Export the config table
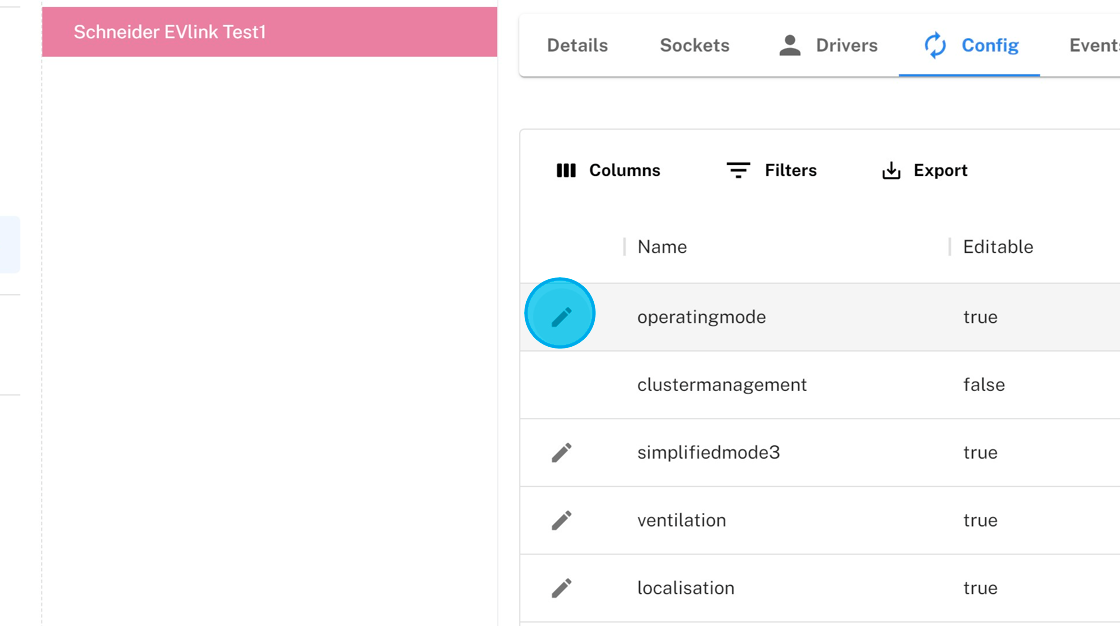This screenshot has width=1120, height=626. click(x=924, y=170)
